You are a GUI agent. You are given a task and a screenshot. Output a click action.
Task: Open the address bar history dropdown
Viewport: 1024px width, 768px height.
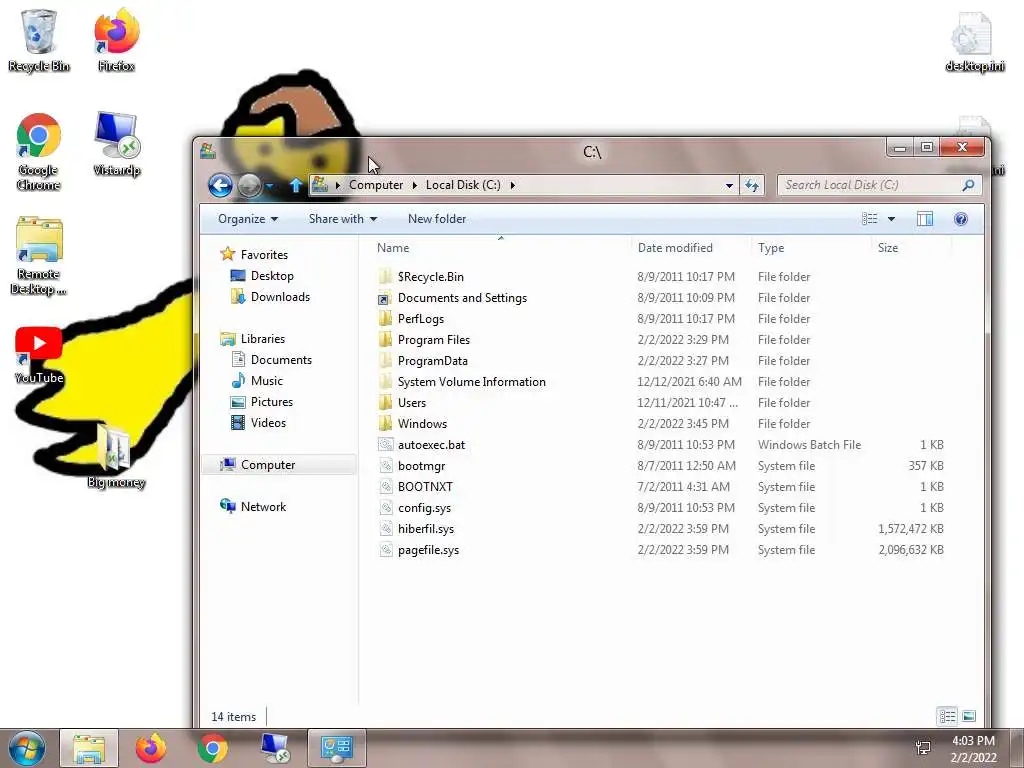pos(729,185)
